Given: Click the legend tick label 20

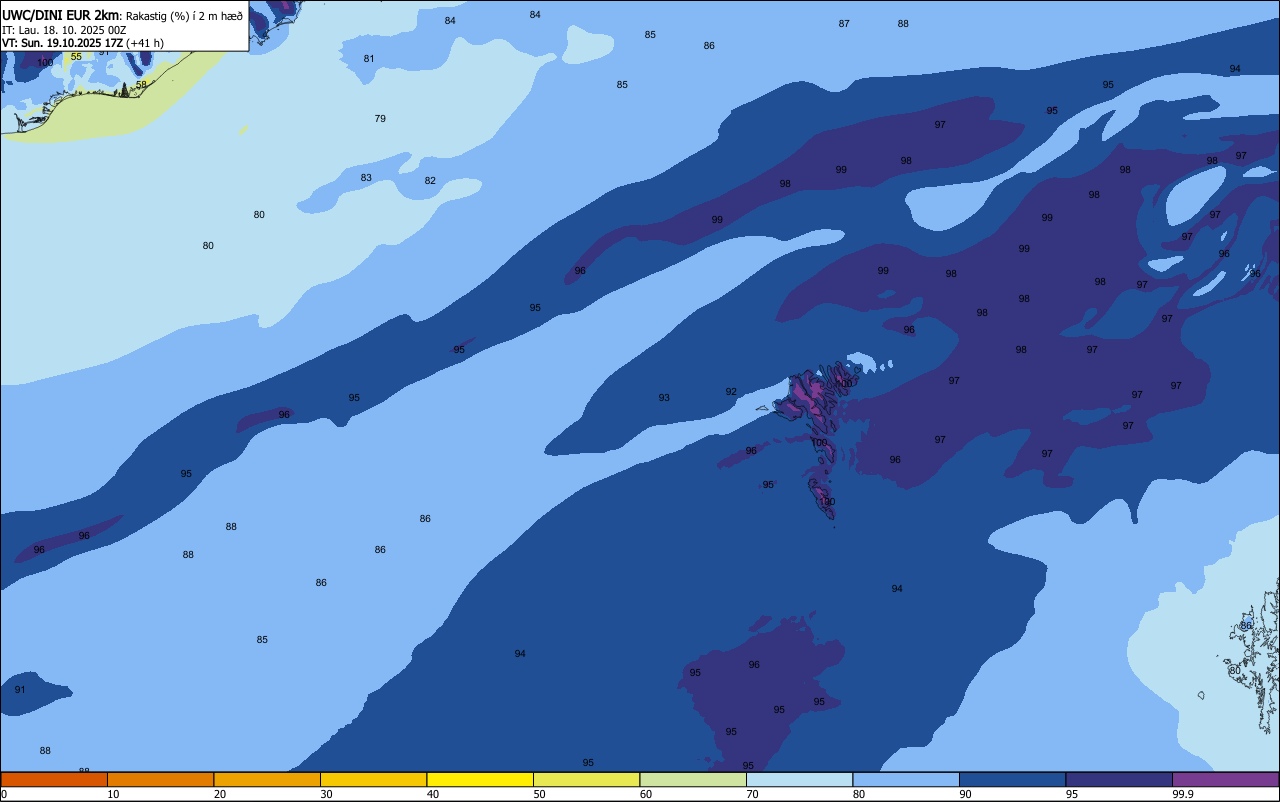Looking at the screenshot, I should [220, 794].
